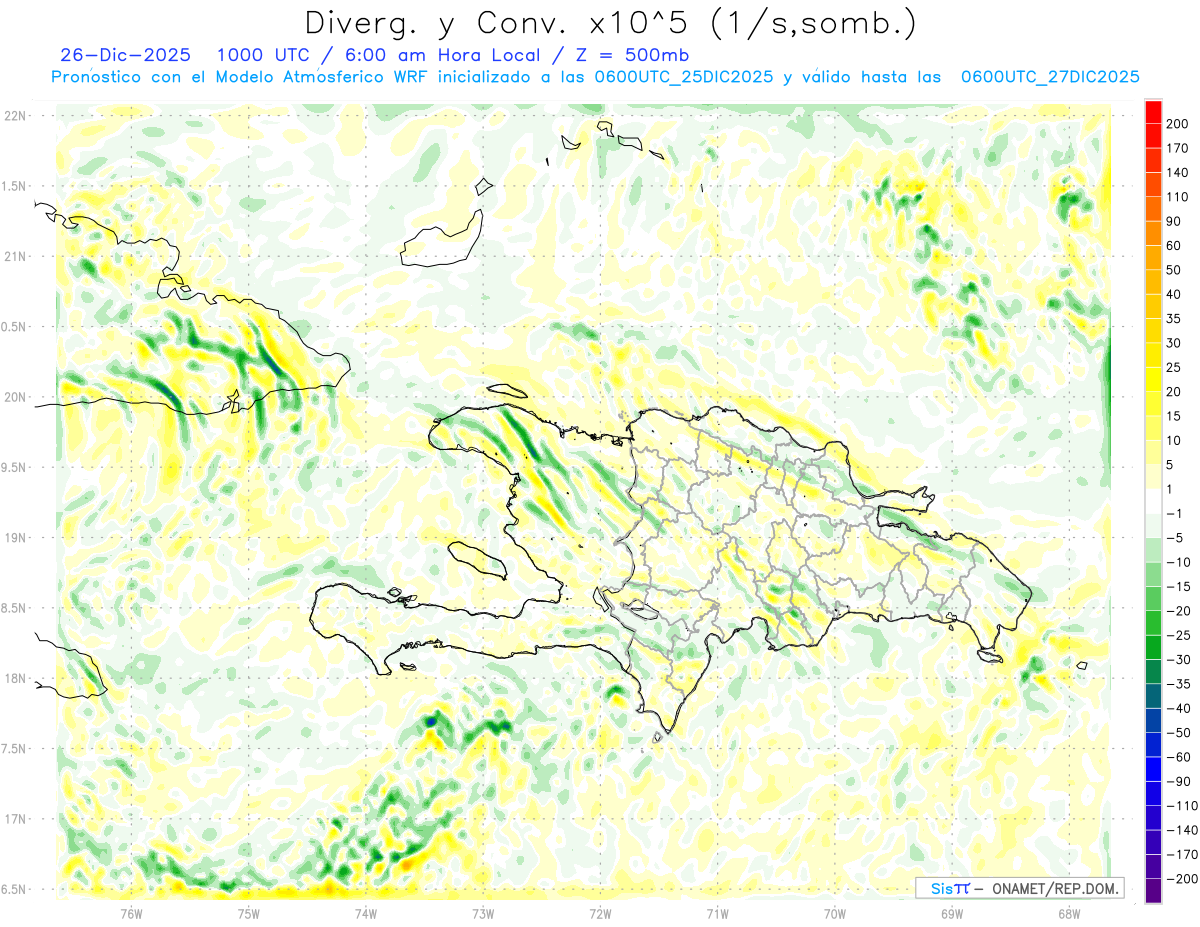Click the '7.5N' latitude label
Viewport: 1200px width, 927px height.
[x=14, y=749]
